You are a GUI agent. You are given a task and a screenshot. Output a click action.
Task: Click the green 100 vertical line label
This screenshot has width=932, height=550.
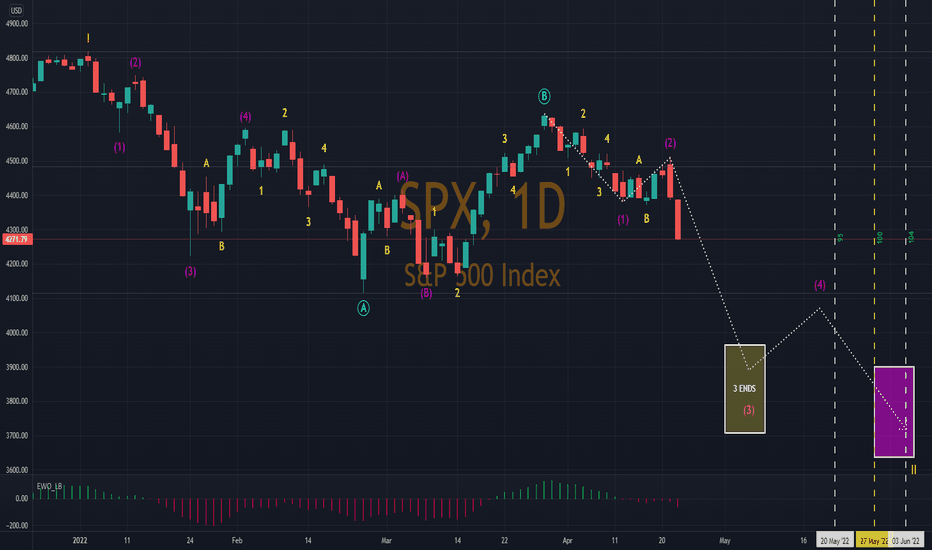[x=880, y=238]
